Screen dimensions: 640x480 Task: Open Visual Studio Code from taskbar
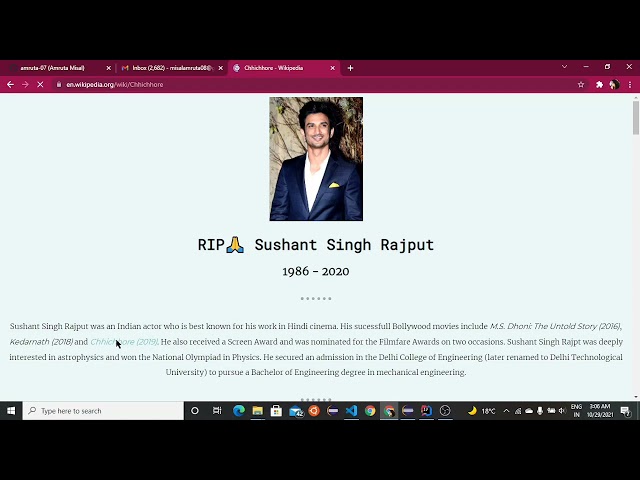[x=351, y=411]
